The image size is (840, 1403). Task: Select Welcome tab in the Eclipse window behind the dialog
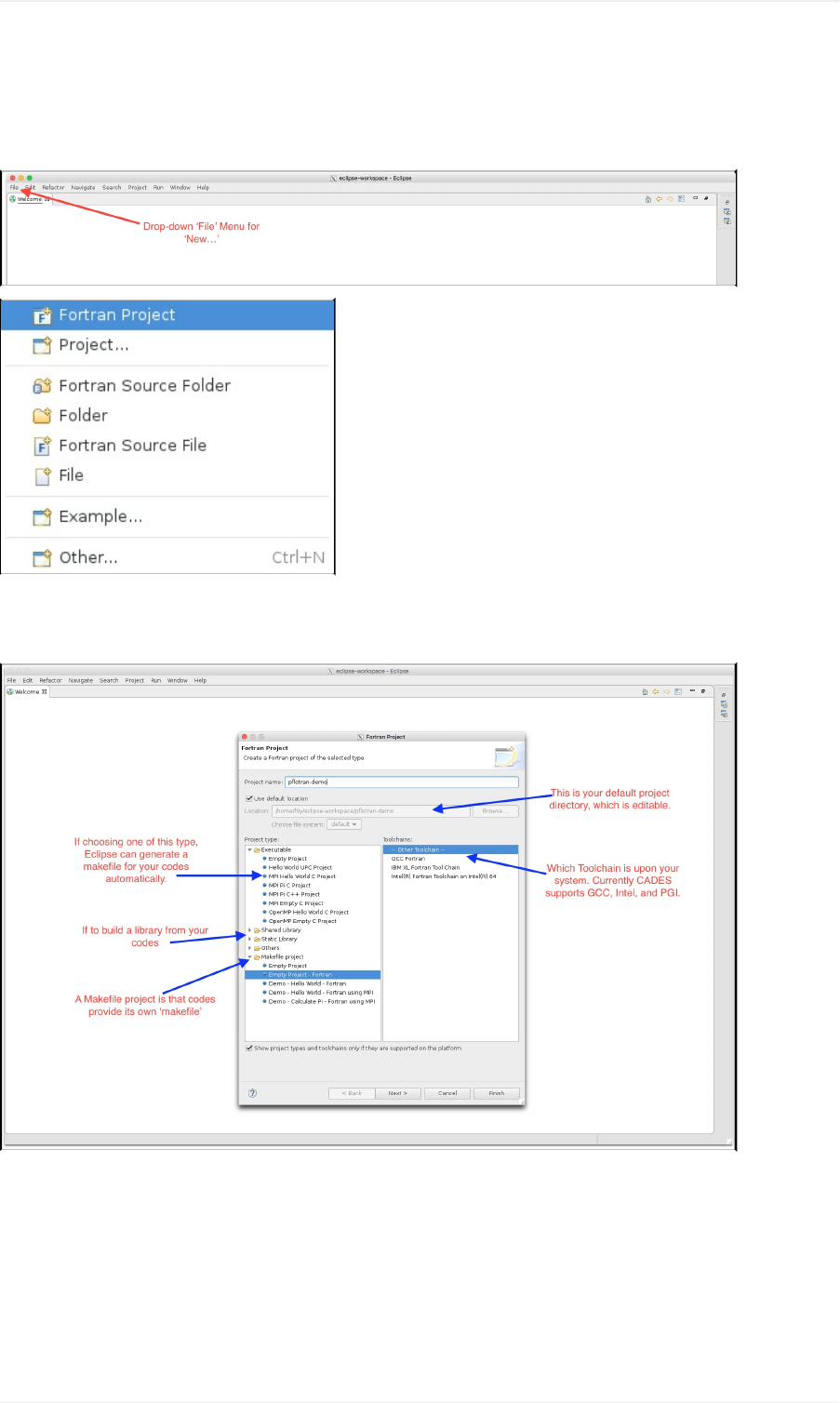pyautogui.click(x=27, y=691)
